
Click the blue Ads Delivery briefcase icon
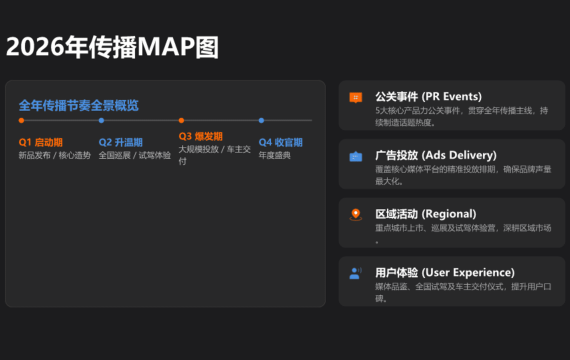tap(356, 156)
